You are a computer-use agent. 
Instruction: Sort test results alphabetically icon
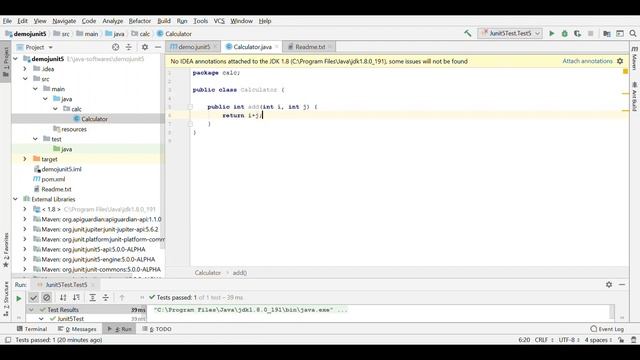(x=63, y=298)
